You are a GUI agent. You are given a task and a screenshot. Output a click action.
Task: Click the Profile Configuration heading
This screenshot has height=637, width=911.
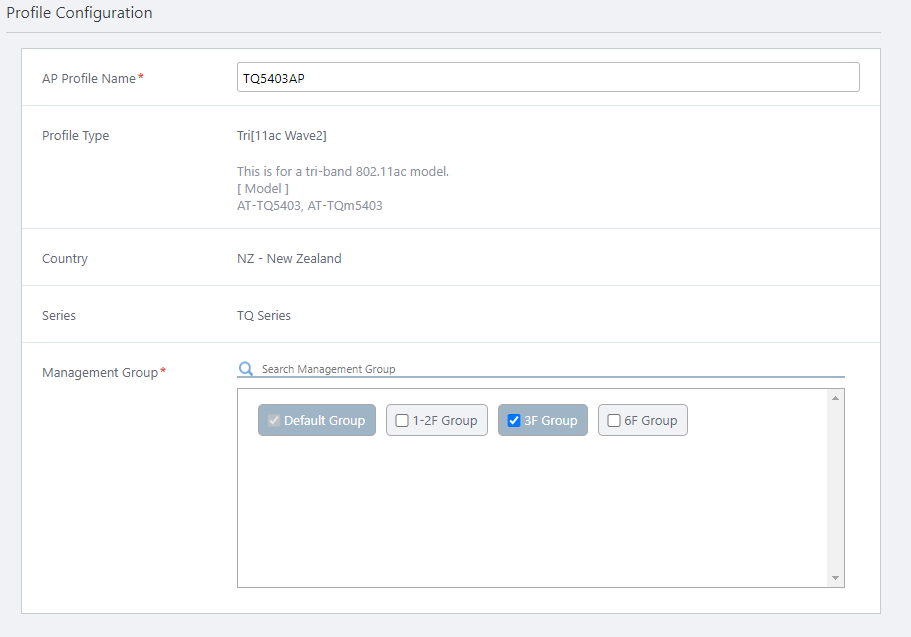click(x=80, y=13)
